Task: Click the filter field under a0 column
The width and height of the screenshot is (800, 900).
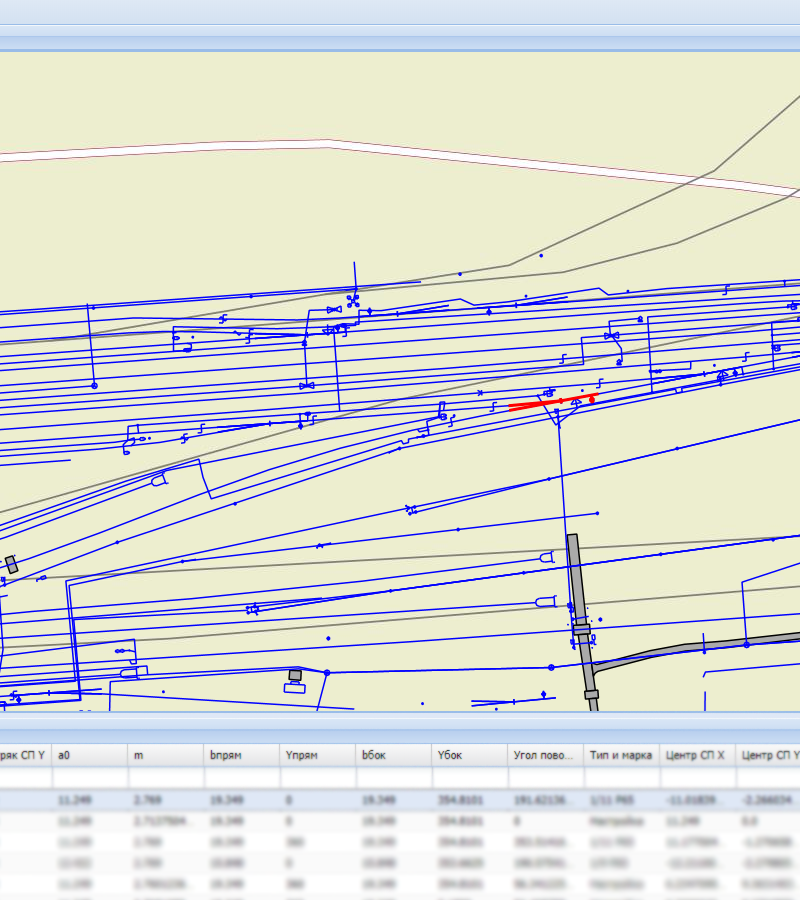Action: [x=90, y=778]
